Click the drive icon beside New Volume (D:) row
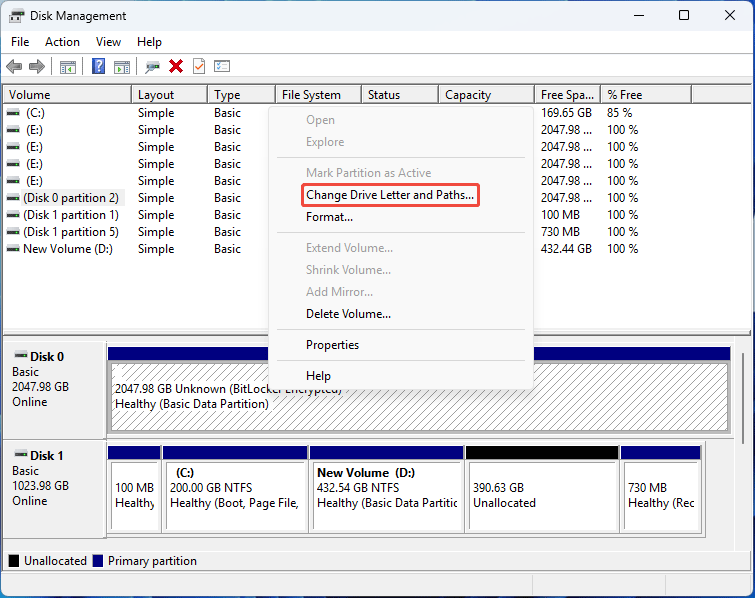The image size is (755, 598). click(x=13, y=249)
